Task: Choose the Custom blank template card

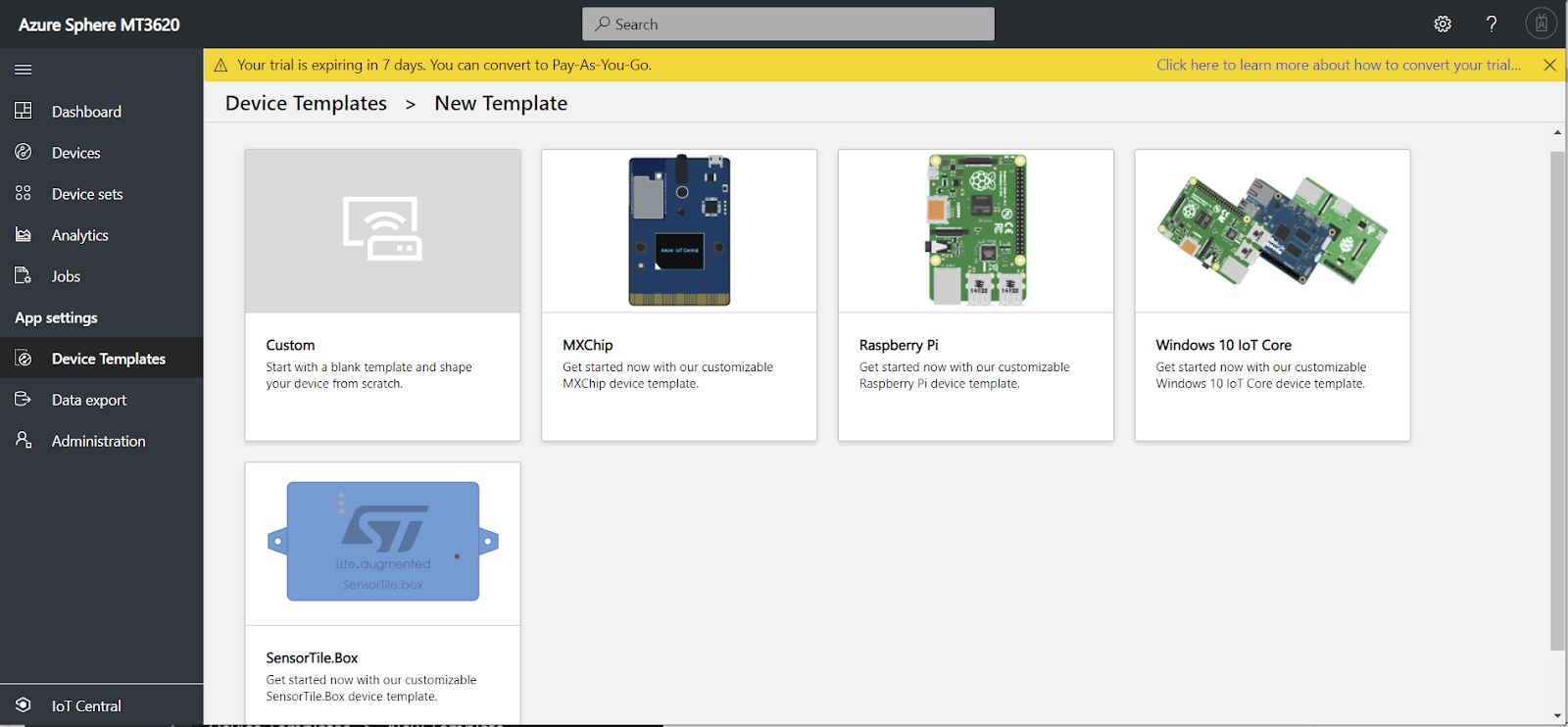Action: point(382,294)
